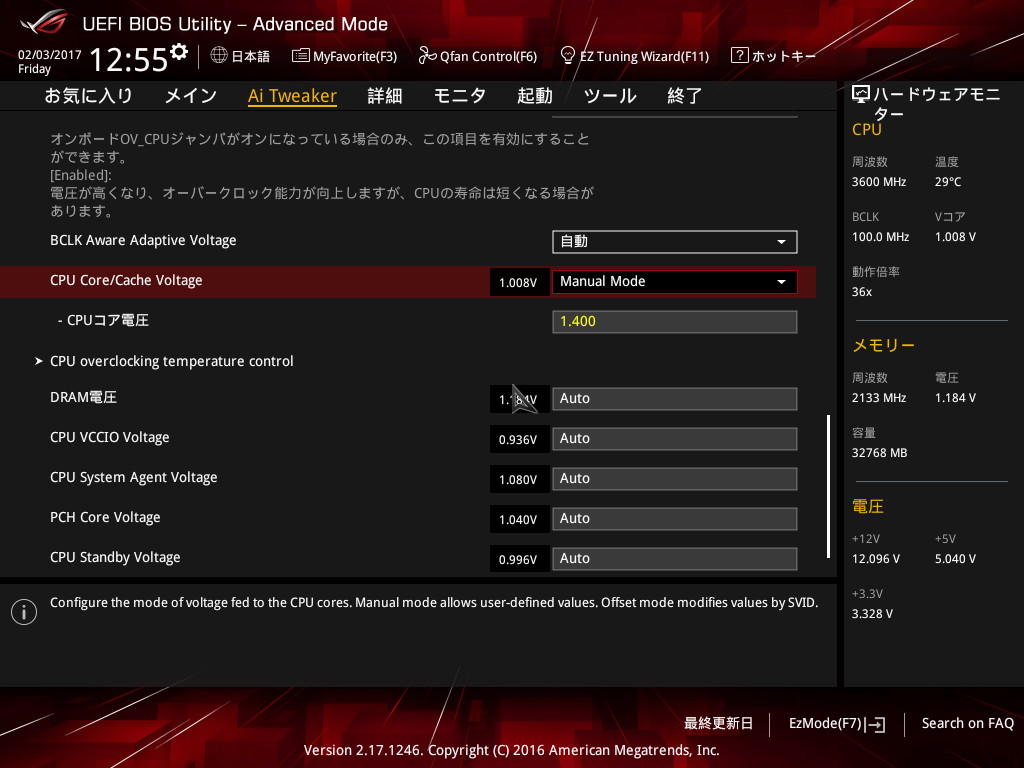The image size is (1024, 768).
Task: Click the info icon beside help text
Action: click(24, 612)
